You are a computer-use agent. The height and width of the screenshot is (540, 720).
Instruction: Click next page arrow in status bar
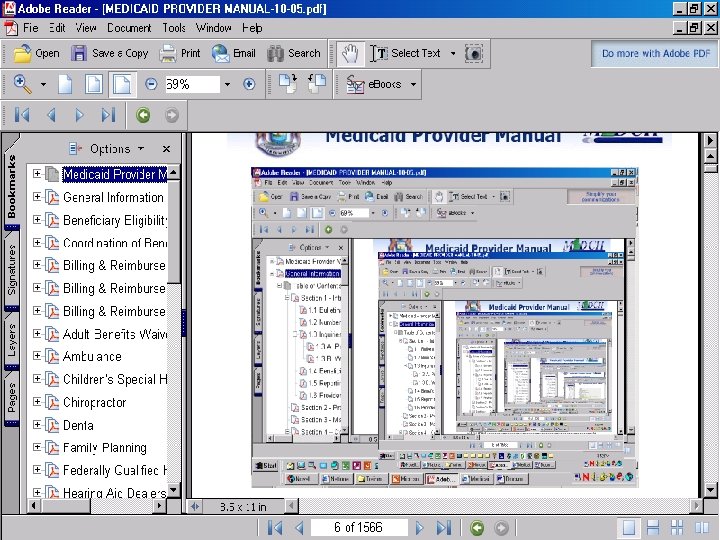click(x=419, y=528)
